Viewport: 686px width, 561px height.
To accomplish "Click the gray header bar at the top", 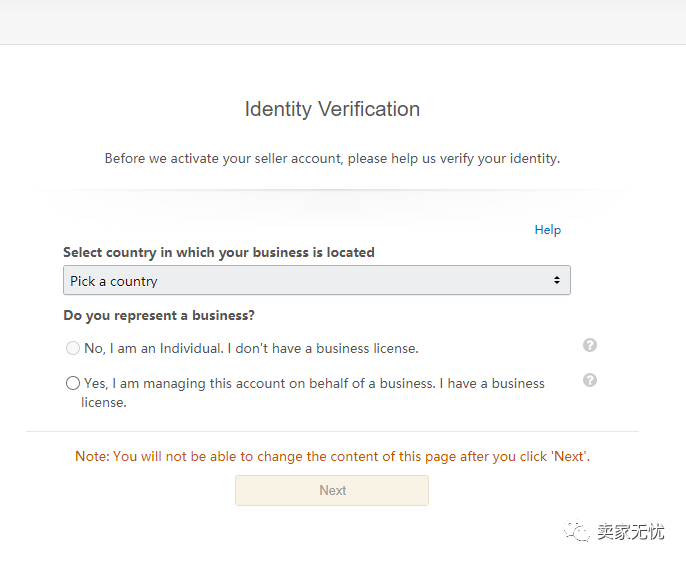I will point(343,21).
